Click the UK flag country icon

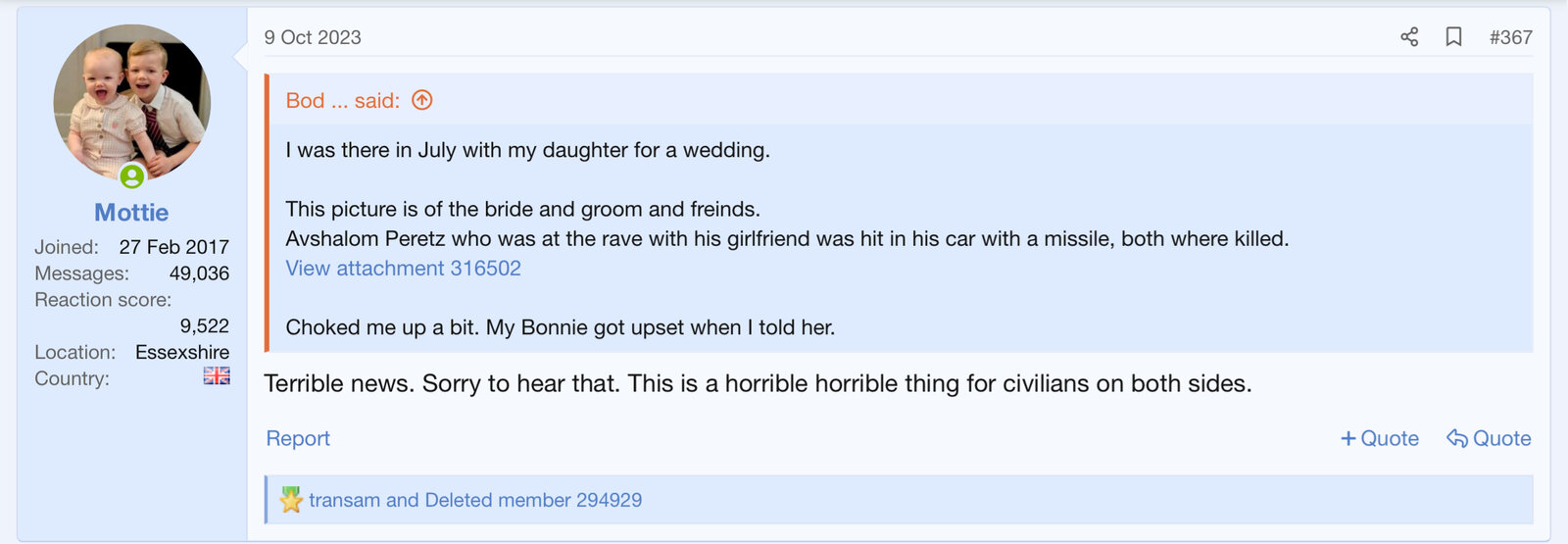(217, 376)
